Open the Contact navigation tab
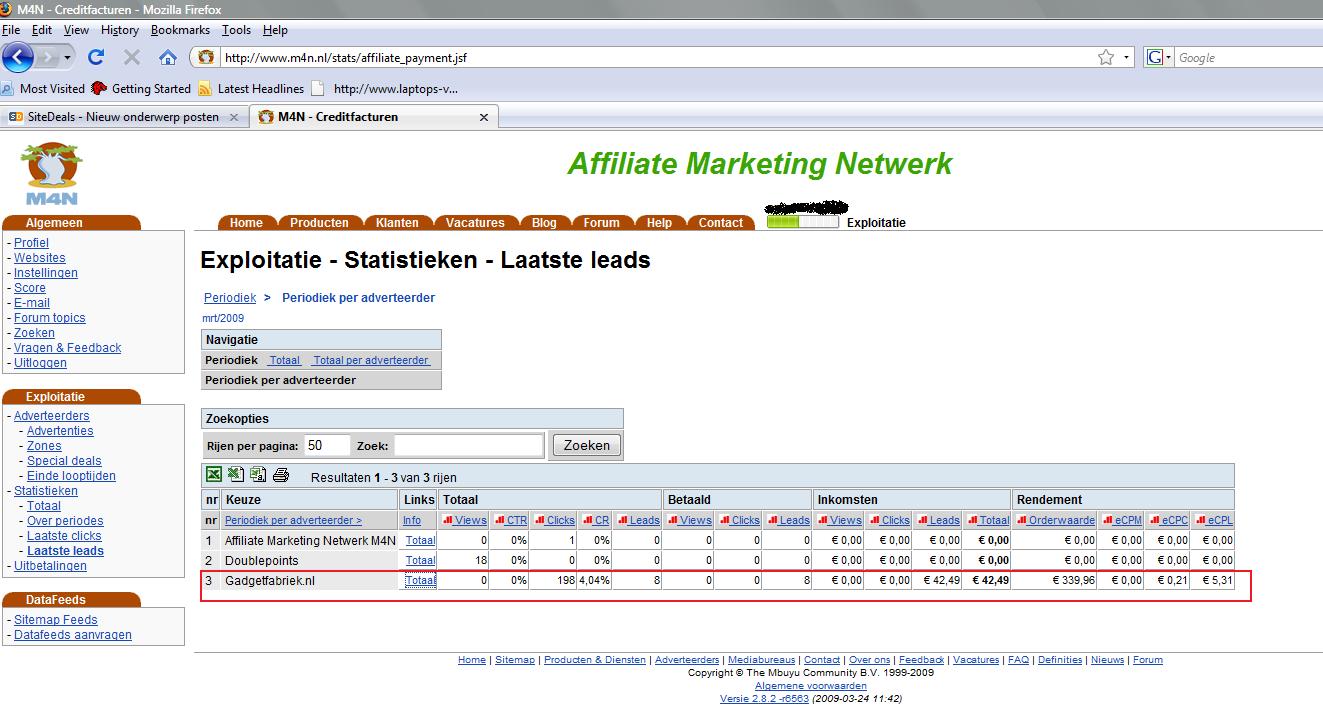 point(720,223)
